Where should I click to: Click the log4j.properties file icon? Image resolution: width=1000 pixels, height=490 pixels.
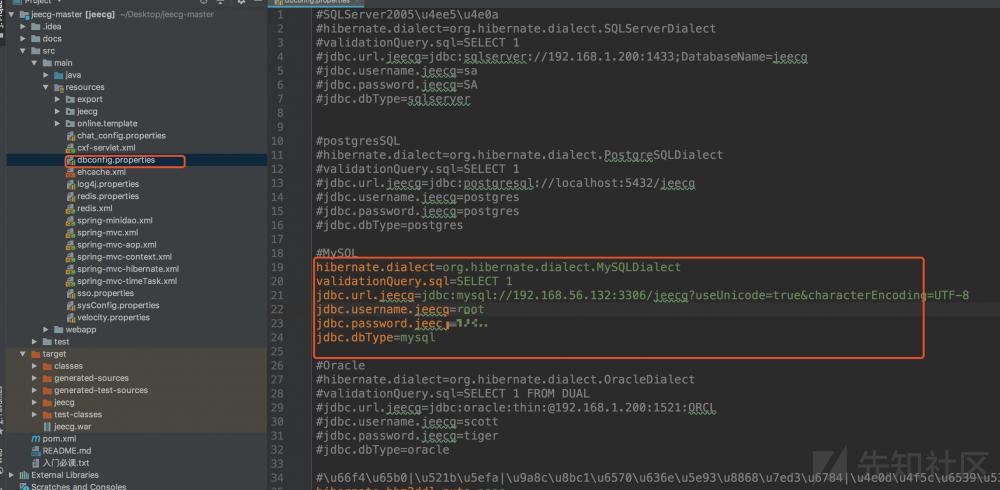(70, 184)
